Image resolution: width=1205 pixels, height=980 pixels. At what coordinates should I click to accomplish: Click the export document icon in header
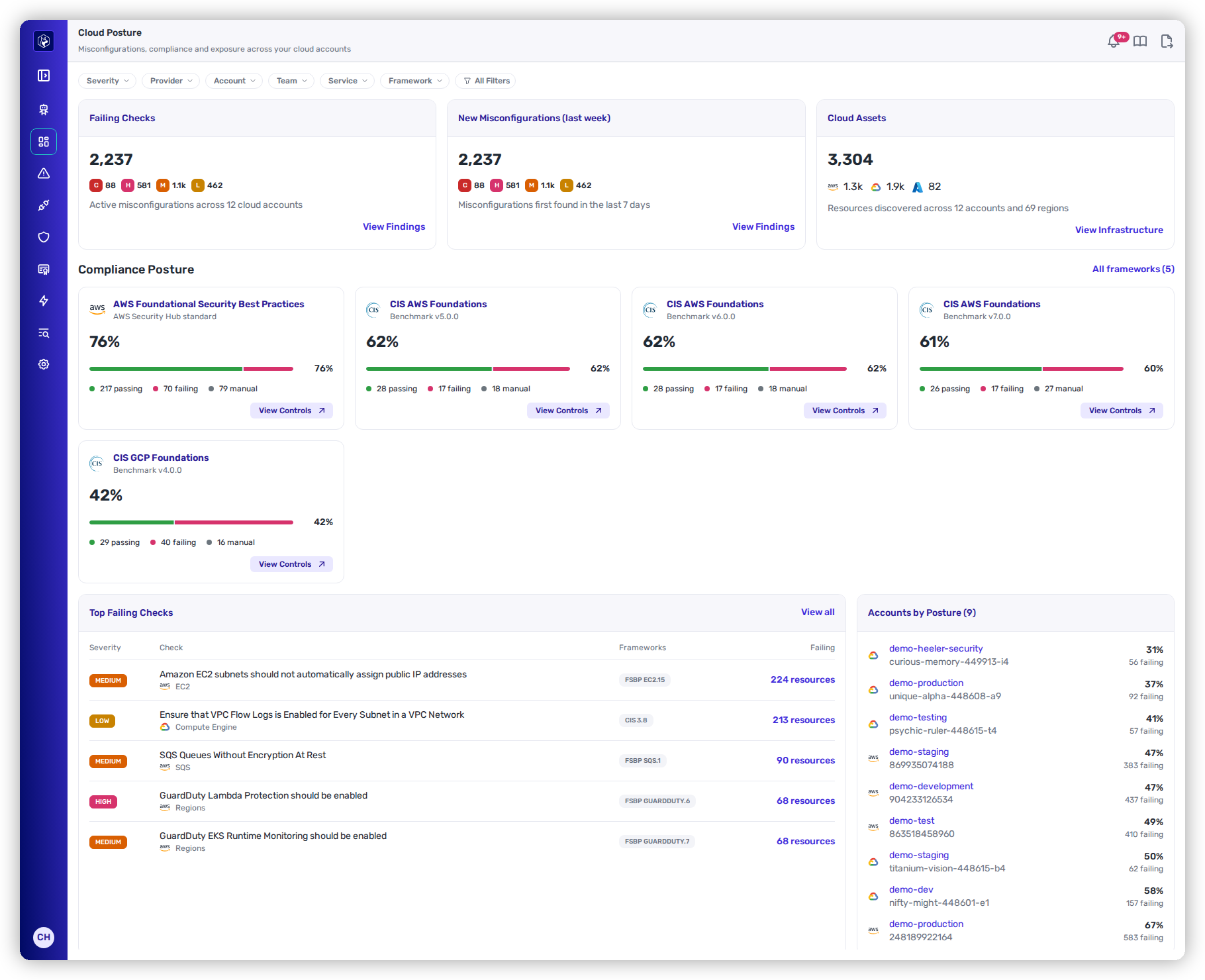(1167, 42)
